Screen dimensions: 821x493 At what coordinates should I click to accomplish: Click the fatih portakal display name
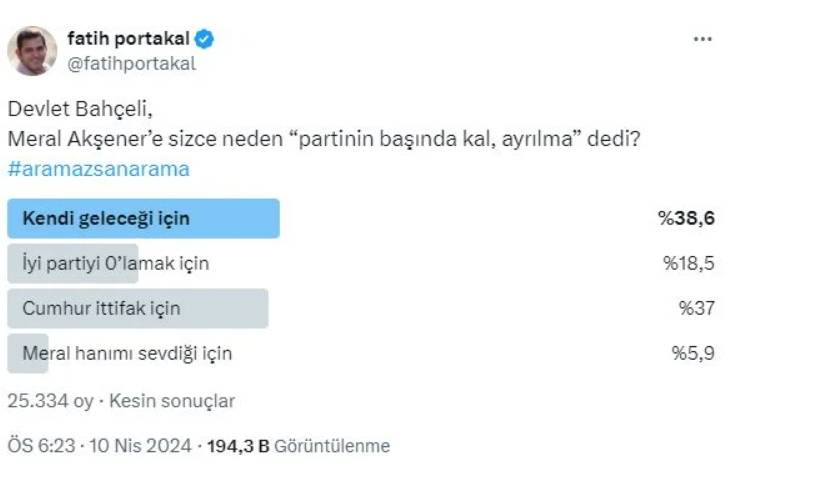click(x=128, y=39)
